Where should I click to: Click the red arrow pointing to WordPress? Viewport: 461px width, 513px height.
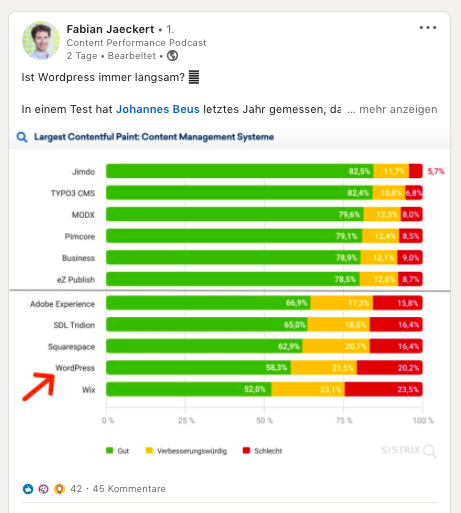[x=38, y=386]
